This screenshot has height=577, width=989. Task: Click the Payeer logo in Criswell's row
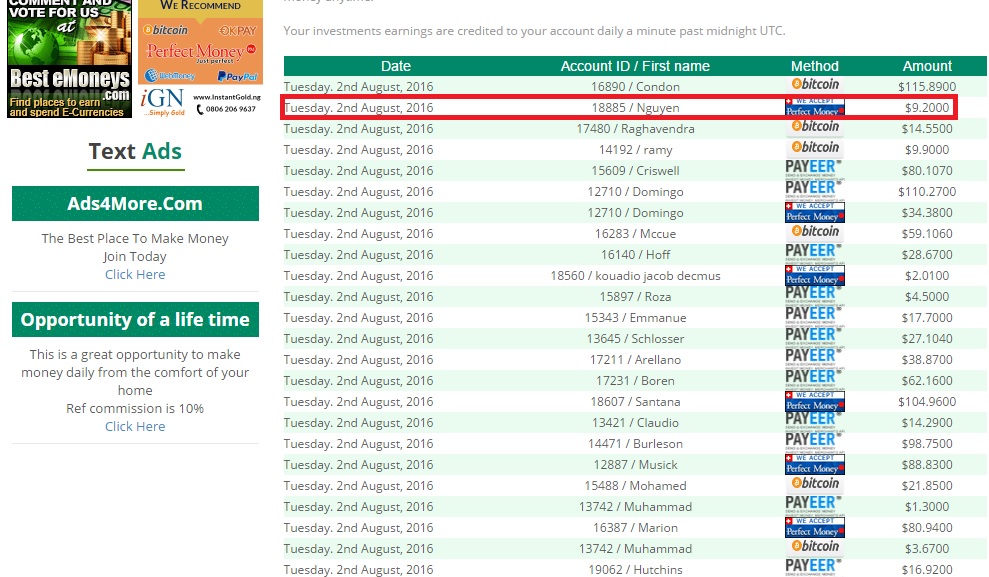(815, 170)
